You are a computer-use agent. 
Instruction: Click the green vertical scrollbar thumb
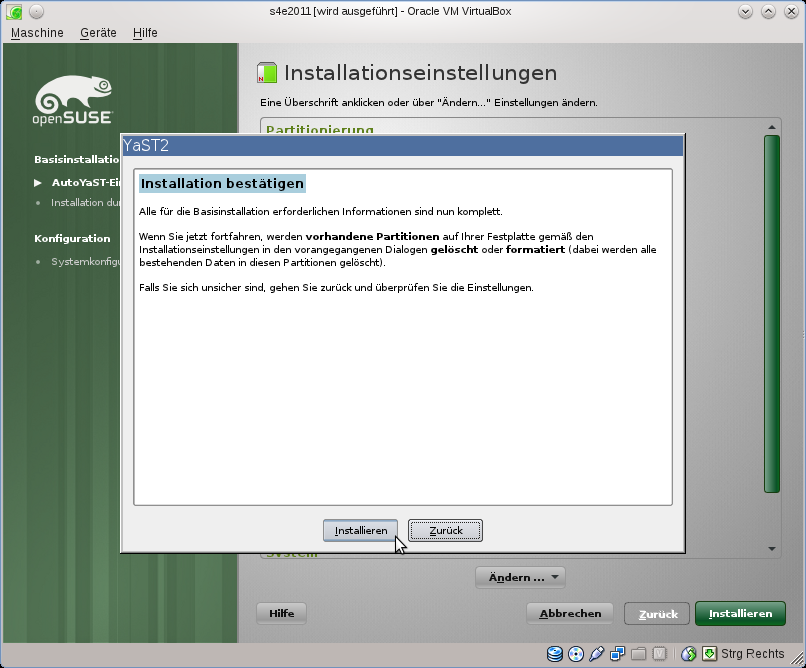[x=772, y=313]
